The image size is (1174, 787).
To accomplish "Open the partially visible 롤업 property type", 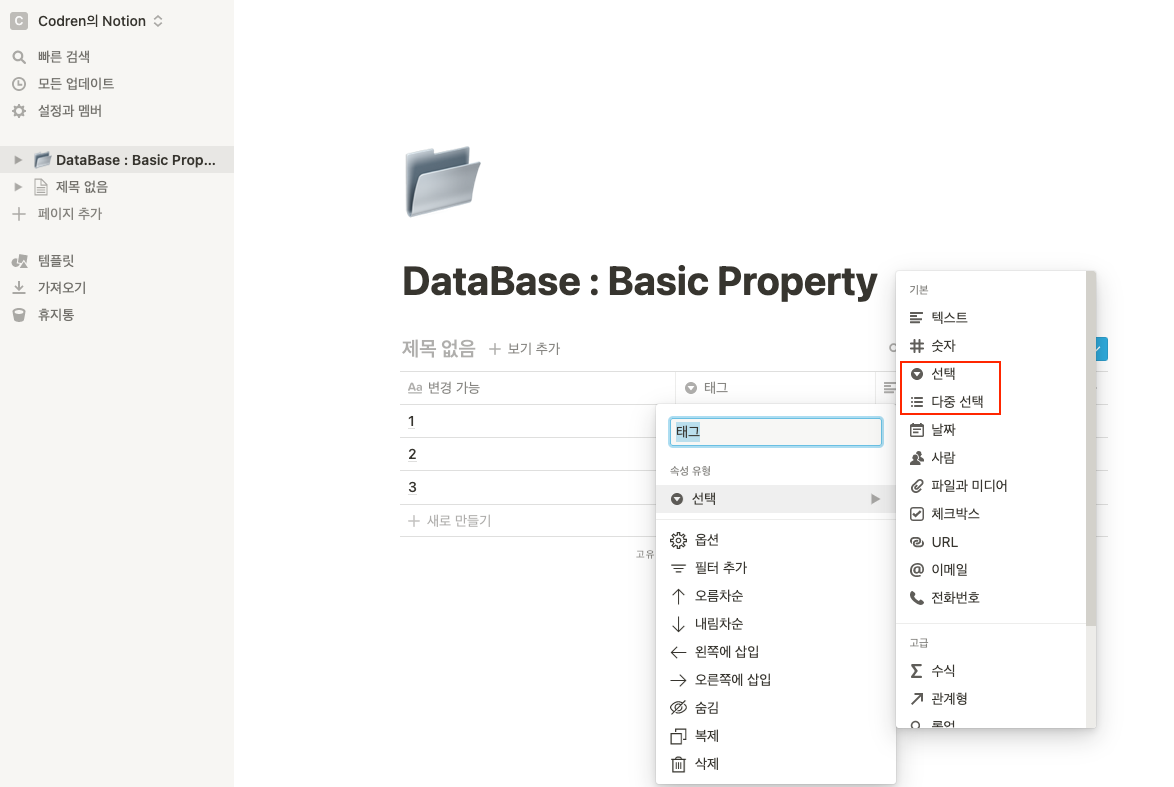I will click(991, 724).
